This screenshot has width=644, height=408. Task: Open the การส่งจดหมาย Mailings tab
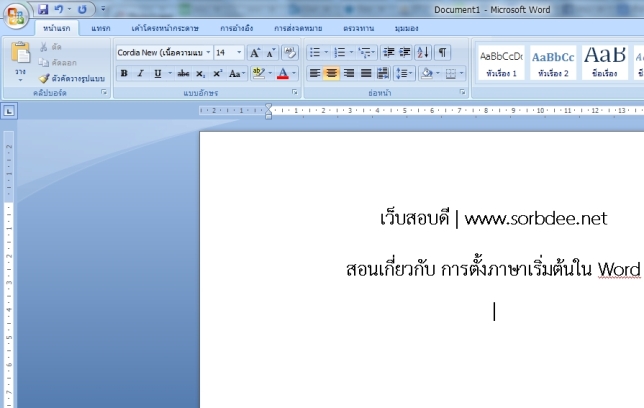point(298,28)
